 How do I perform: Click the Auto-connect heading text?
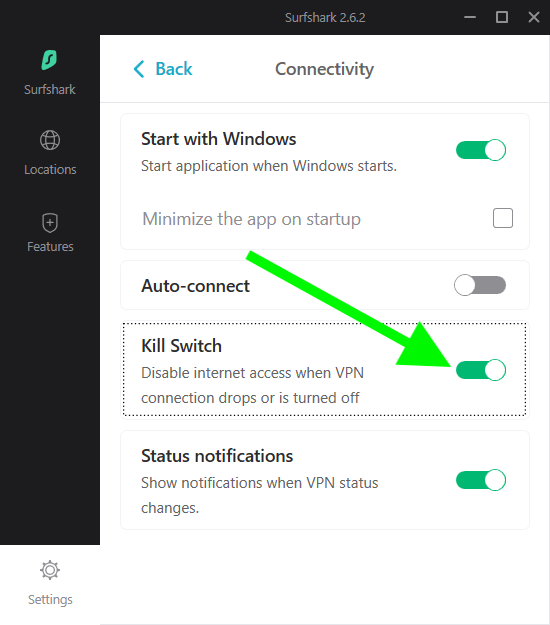click(x=196, y=286)
